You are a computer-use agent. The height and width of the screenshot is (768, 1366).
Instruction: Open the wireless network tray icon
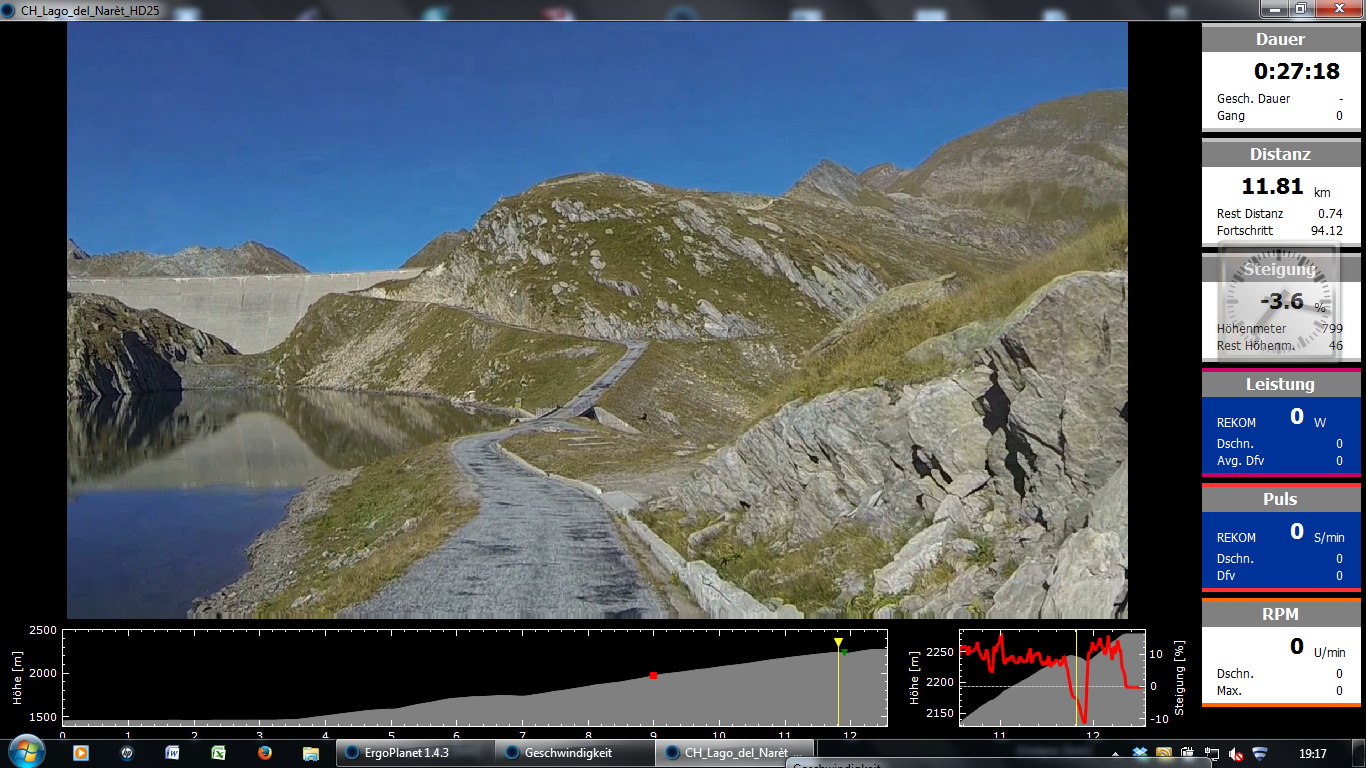(x=1260, y=753)
